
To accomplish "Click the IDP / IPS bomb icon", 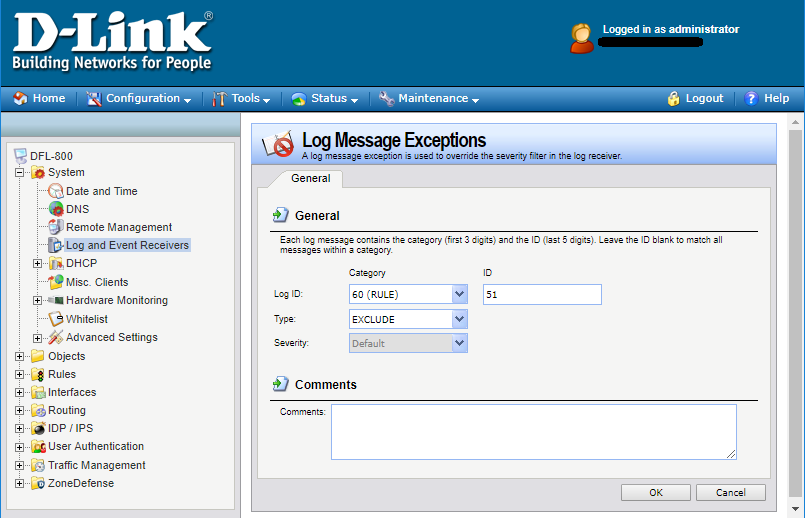I will tap(38, 428).
